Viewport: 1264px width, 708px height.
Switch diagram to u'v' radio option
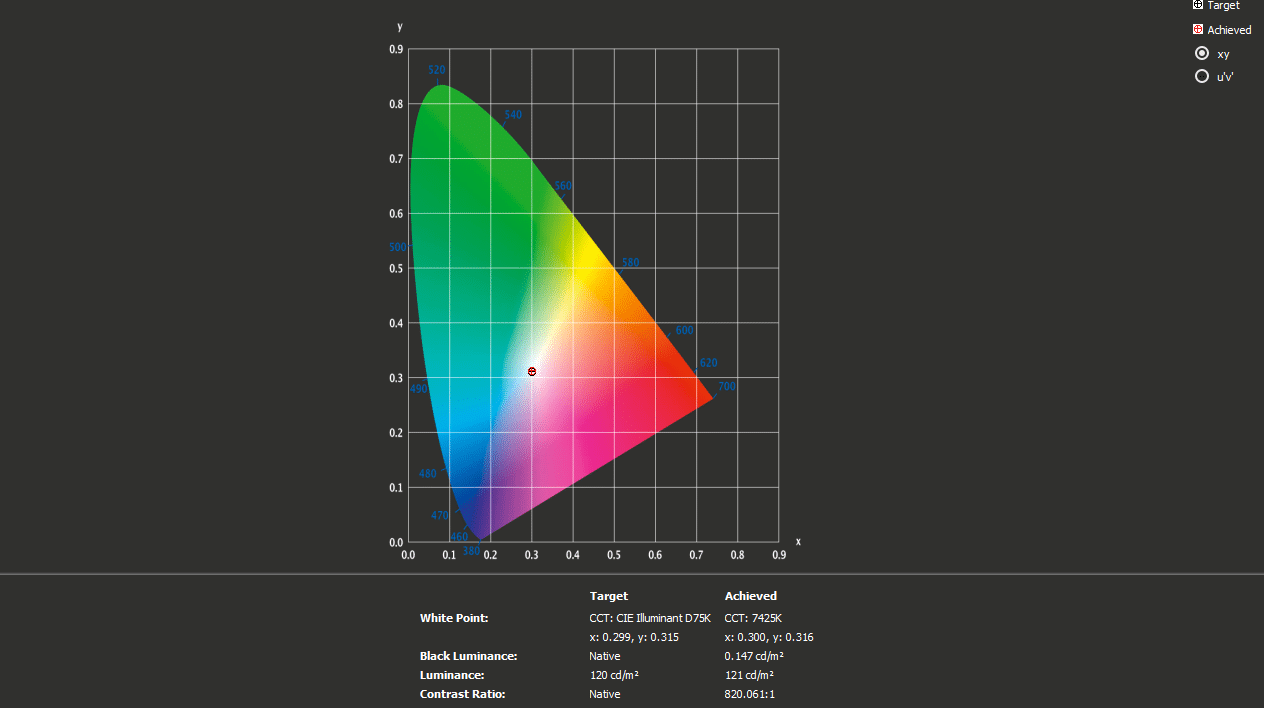[x=1202, y=76]
